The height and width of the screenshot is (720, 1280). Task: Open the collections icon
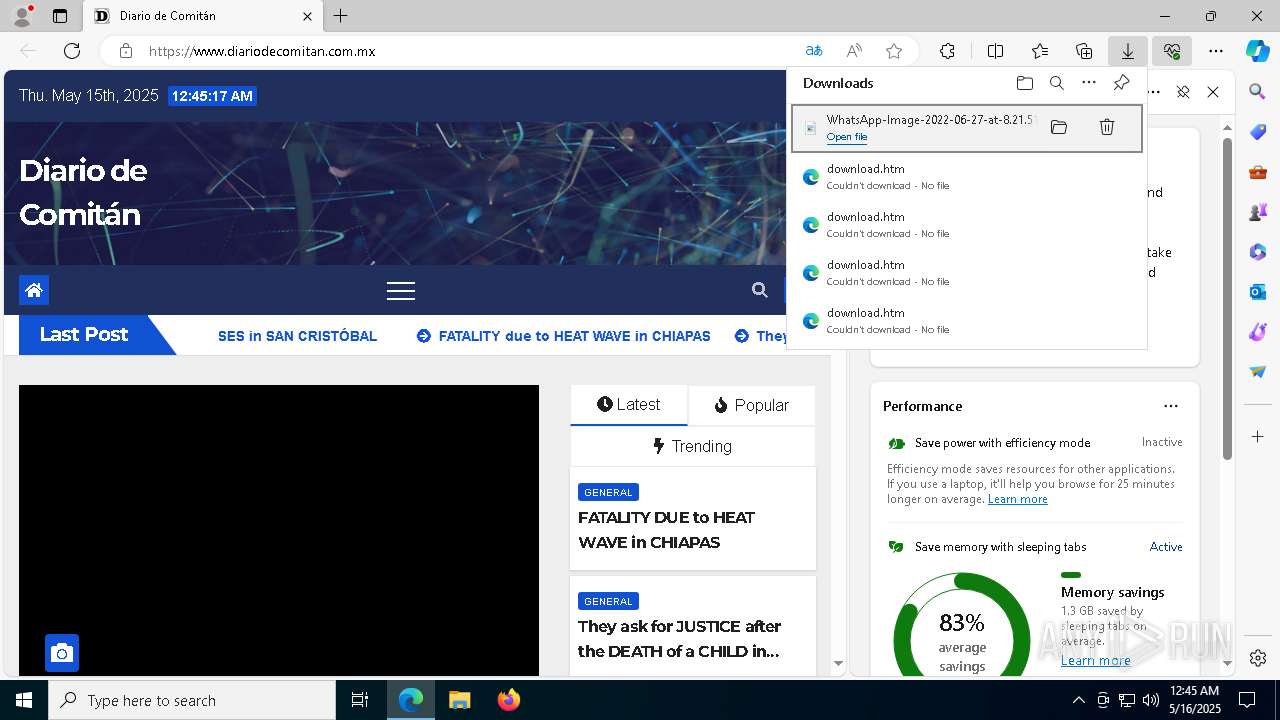(x=1084, y=51)
